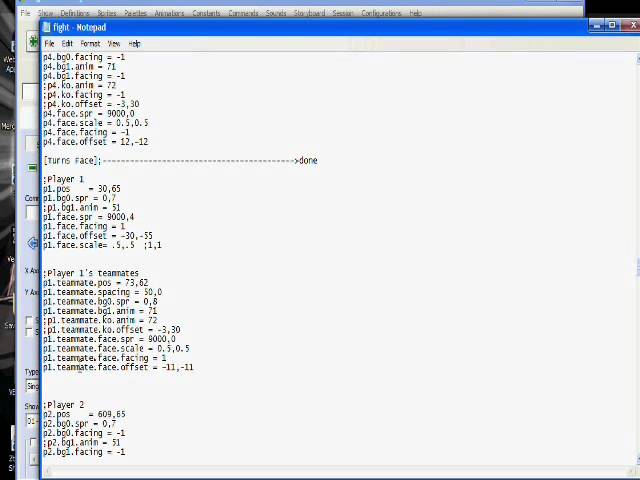Click line 'p1.teammate.bg1.anim = 71'
Image resolution: width=640 pixels, height=480 pixels.
100,311
